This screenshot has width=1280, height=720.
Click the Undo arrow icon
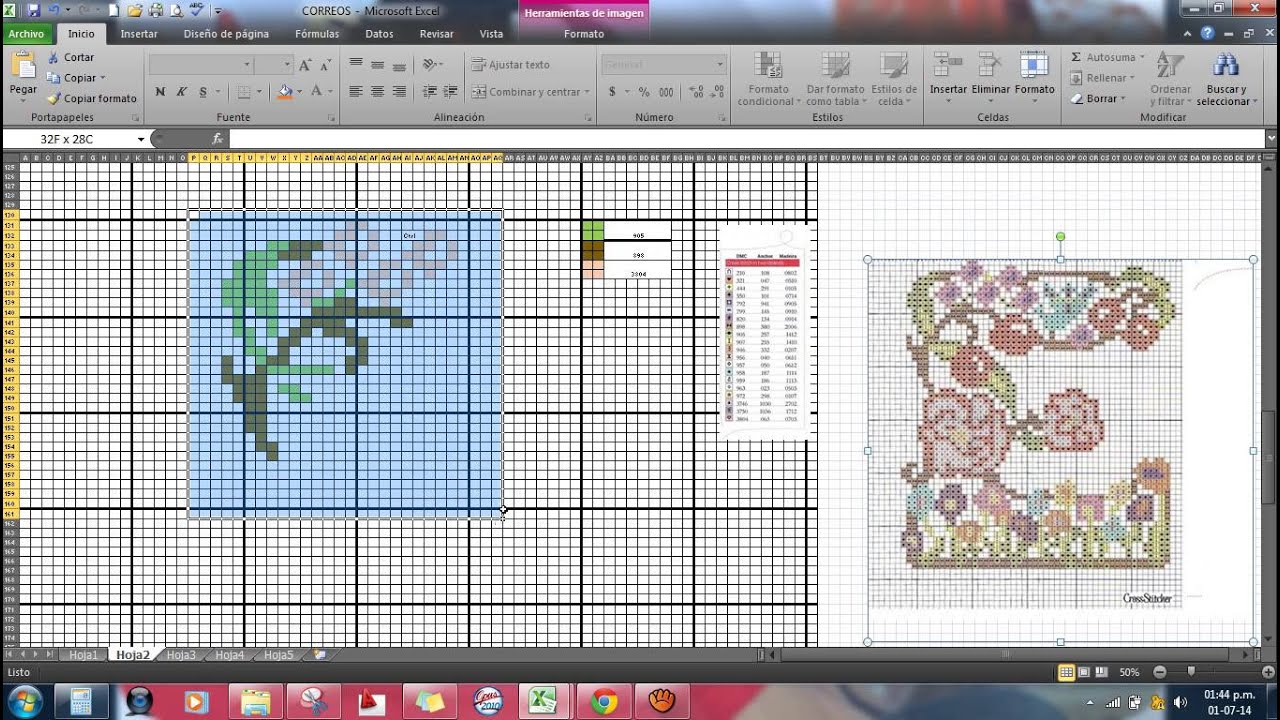(54, 11)
